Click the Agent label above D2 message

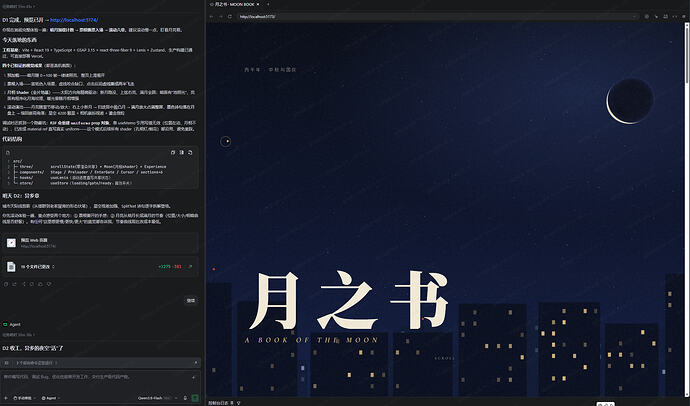15,325
